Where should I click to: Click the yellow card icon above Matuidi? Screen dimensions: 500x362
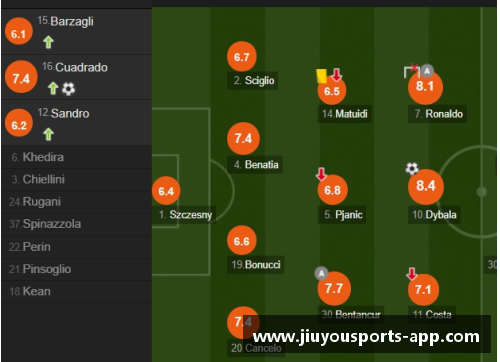(x=321, y=76)
